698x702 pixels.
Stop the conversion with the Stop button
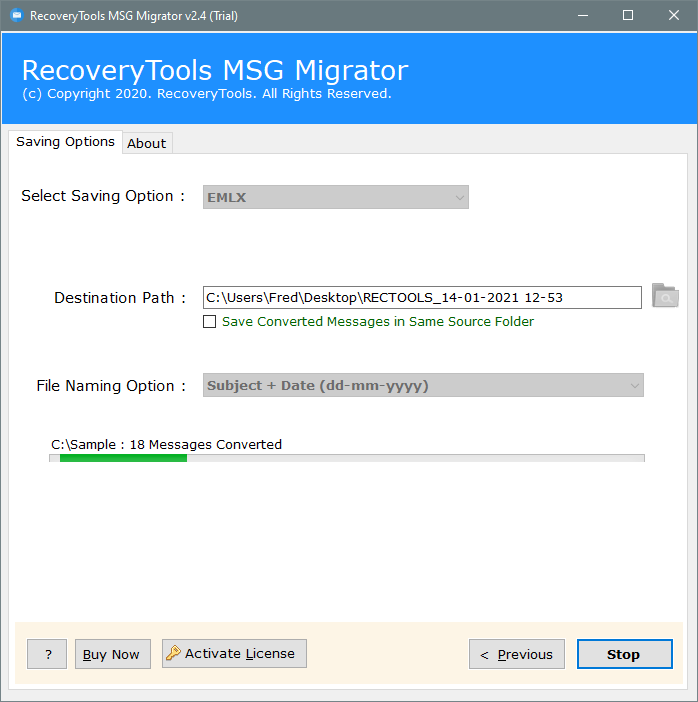(x=625, y=654)
